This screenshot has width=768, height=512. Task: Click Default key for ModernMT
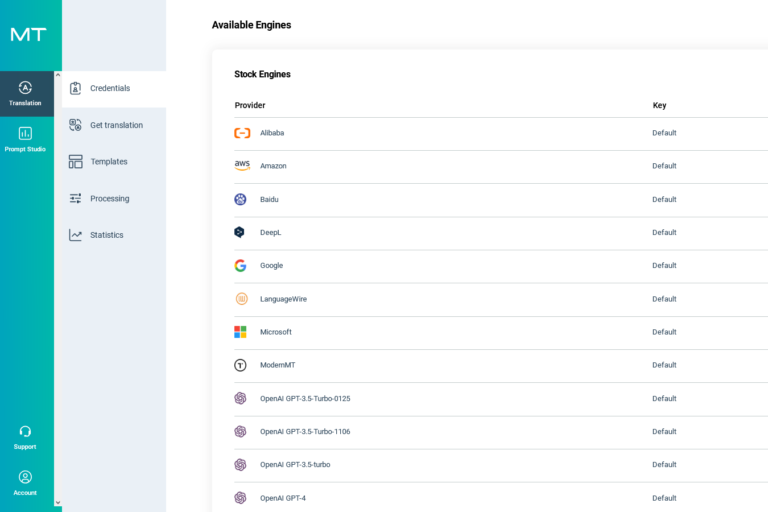point(664,365)
